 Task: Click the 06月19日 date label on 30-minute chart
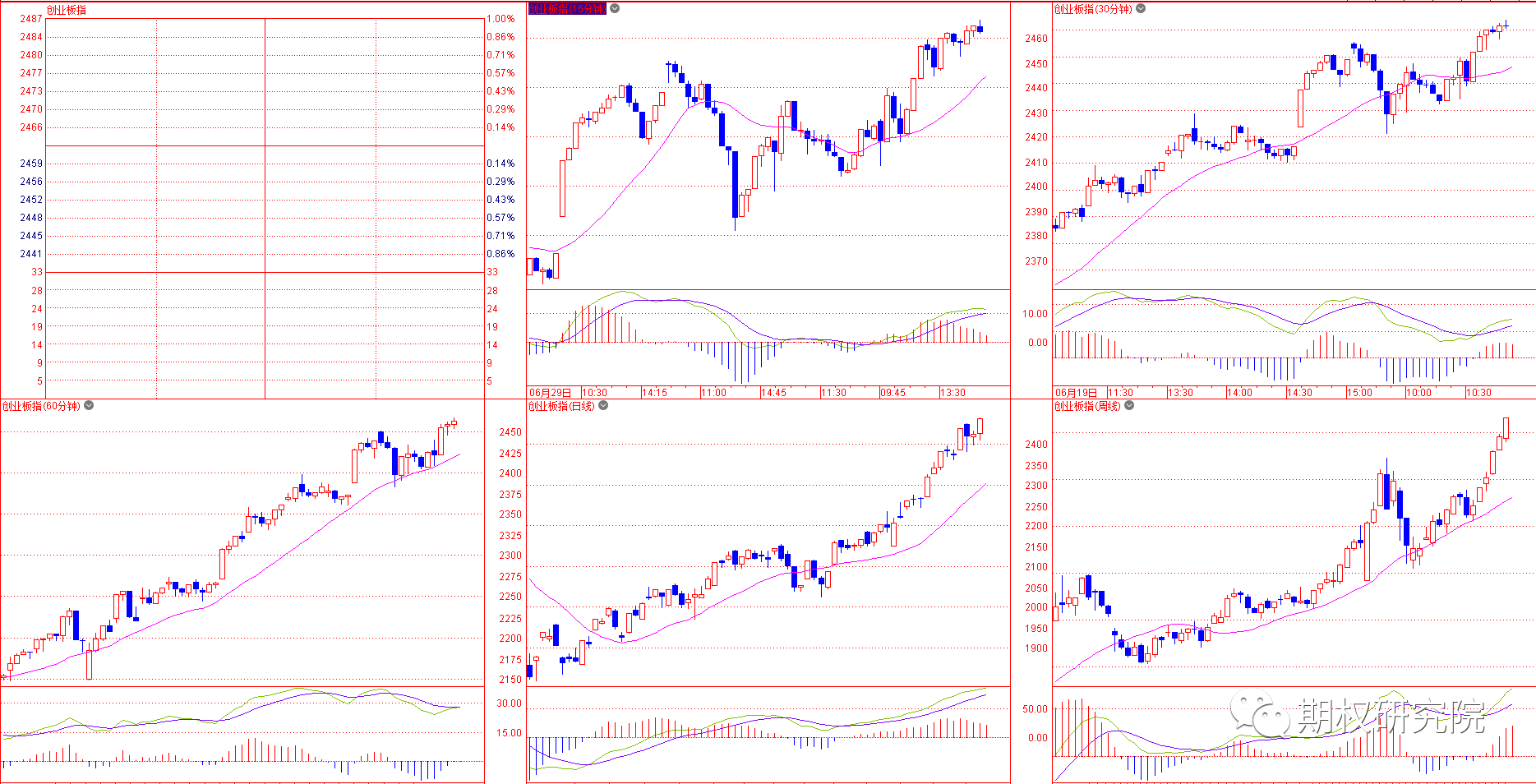click(x=1076, y=393)
